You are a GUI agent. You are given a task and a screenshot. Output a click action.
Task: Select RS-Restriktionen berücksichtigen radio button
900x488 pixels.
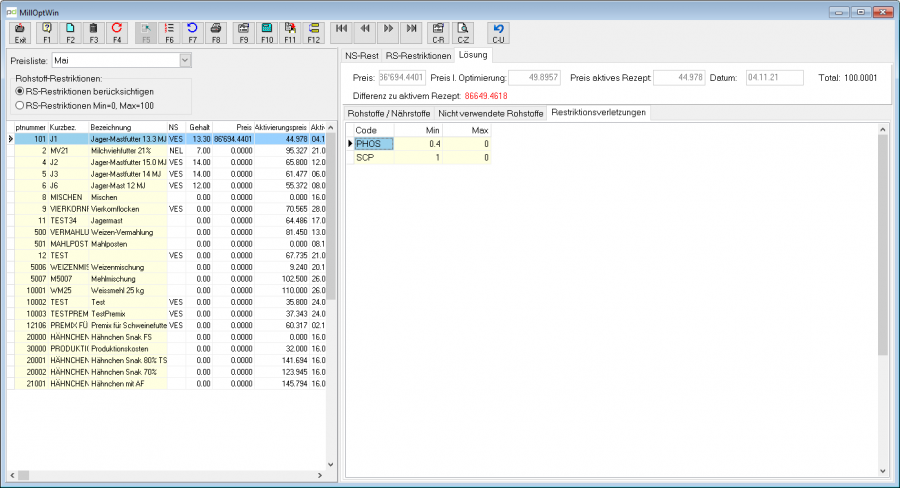[20, 91]
